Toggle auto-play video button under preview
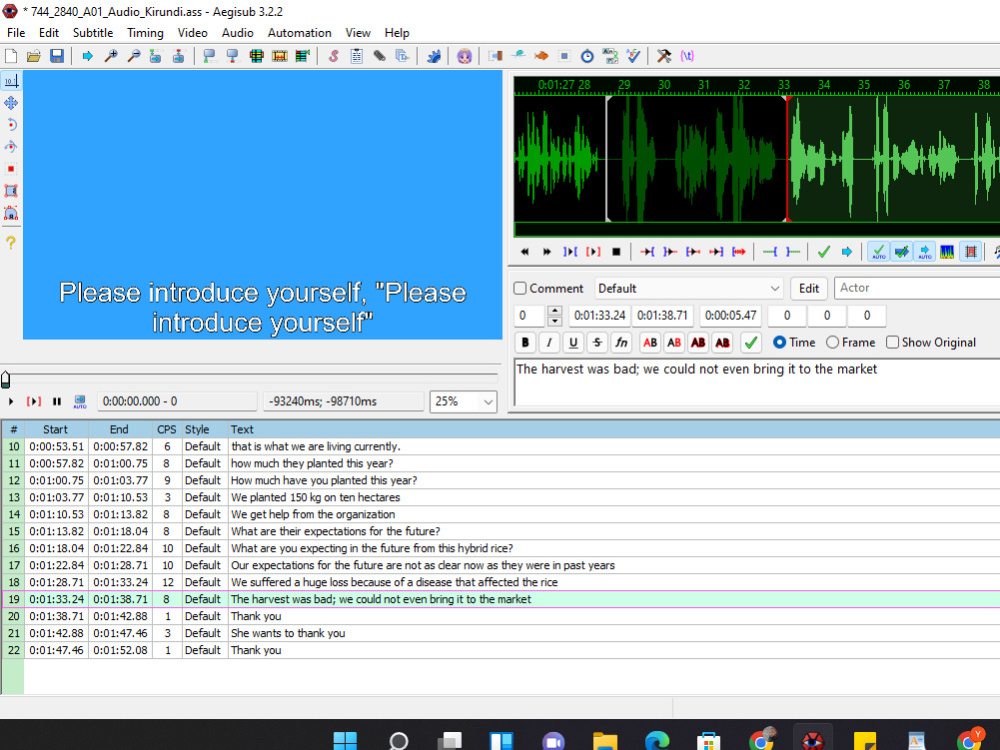Screen dimensions: 1000x750 [x=80, y=401]
